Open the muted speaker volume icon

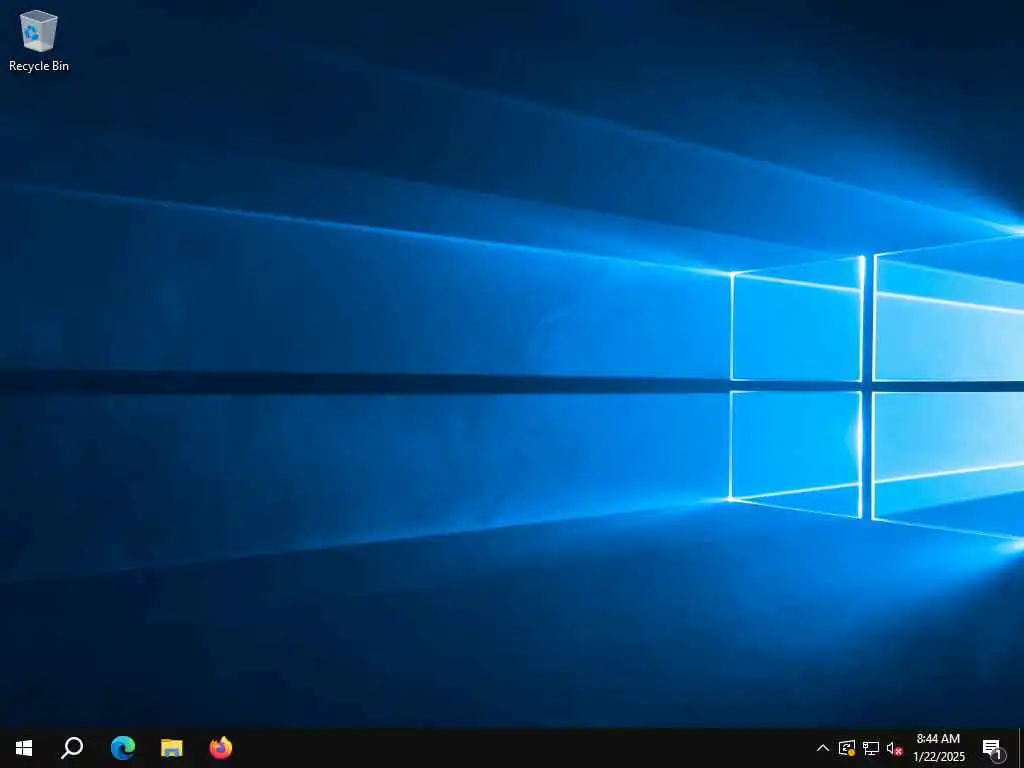894,749
